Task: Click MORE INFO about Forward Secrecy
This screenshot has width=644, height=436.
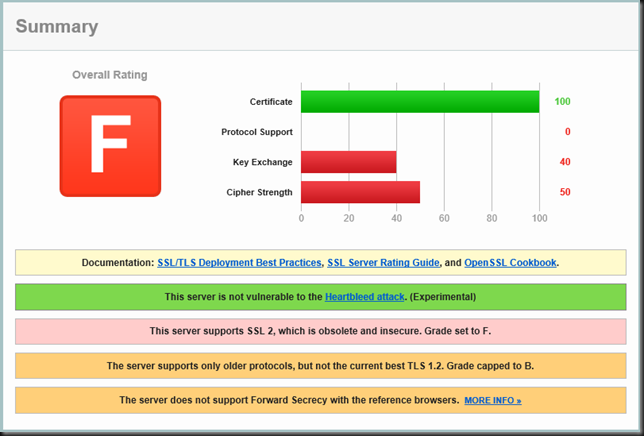Action: (x=493, y=400)
